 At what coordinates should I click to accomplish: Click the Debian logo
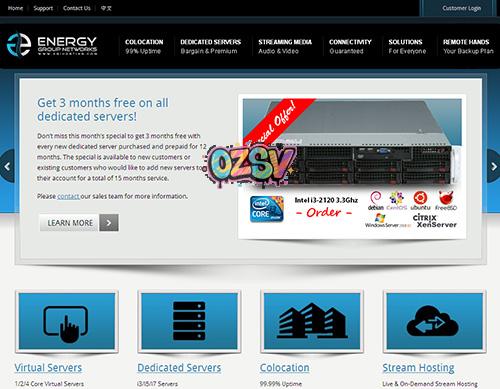click(376, 201)
